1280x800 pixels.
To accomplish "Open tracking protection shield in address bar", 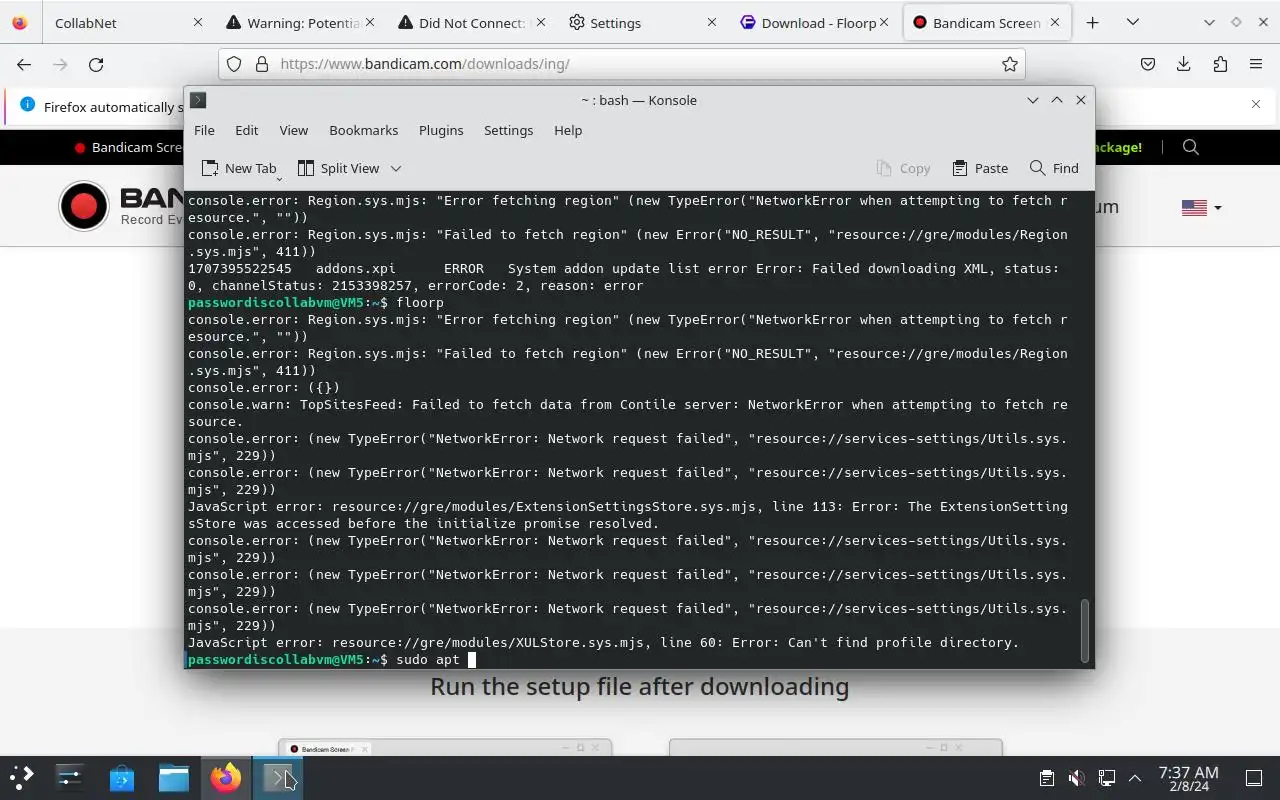I will coord(234,64).
